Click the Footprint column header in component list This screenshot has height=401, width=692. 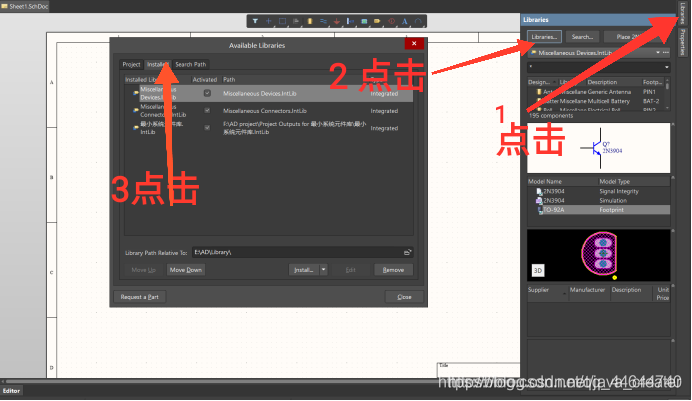(x=653, y=82)
